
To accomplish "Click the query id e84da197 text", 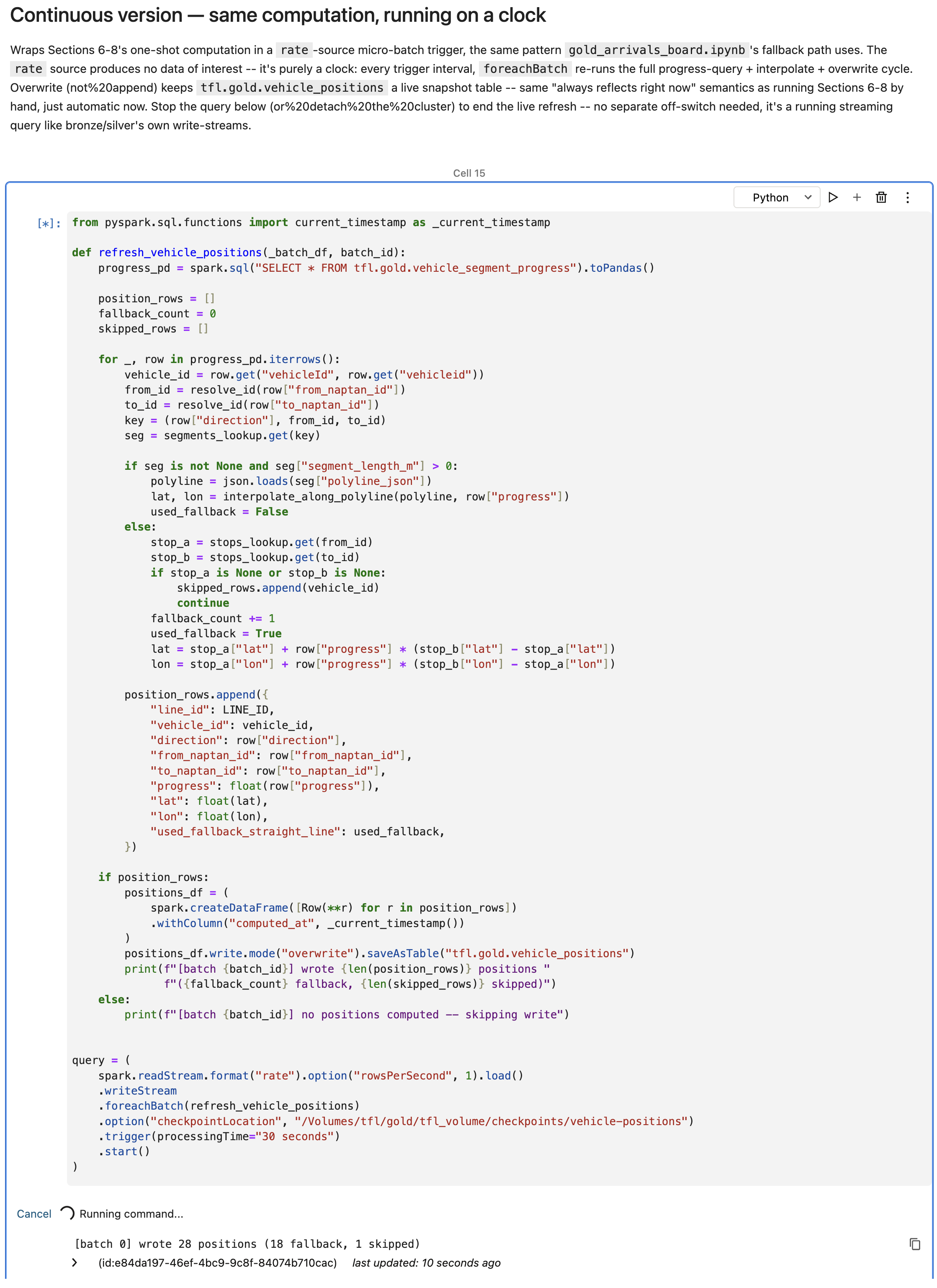I will coord(217,1262).
